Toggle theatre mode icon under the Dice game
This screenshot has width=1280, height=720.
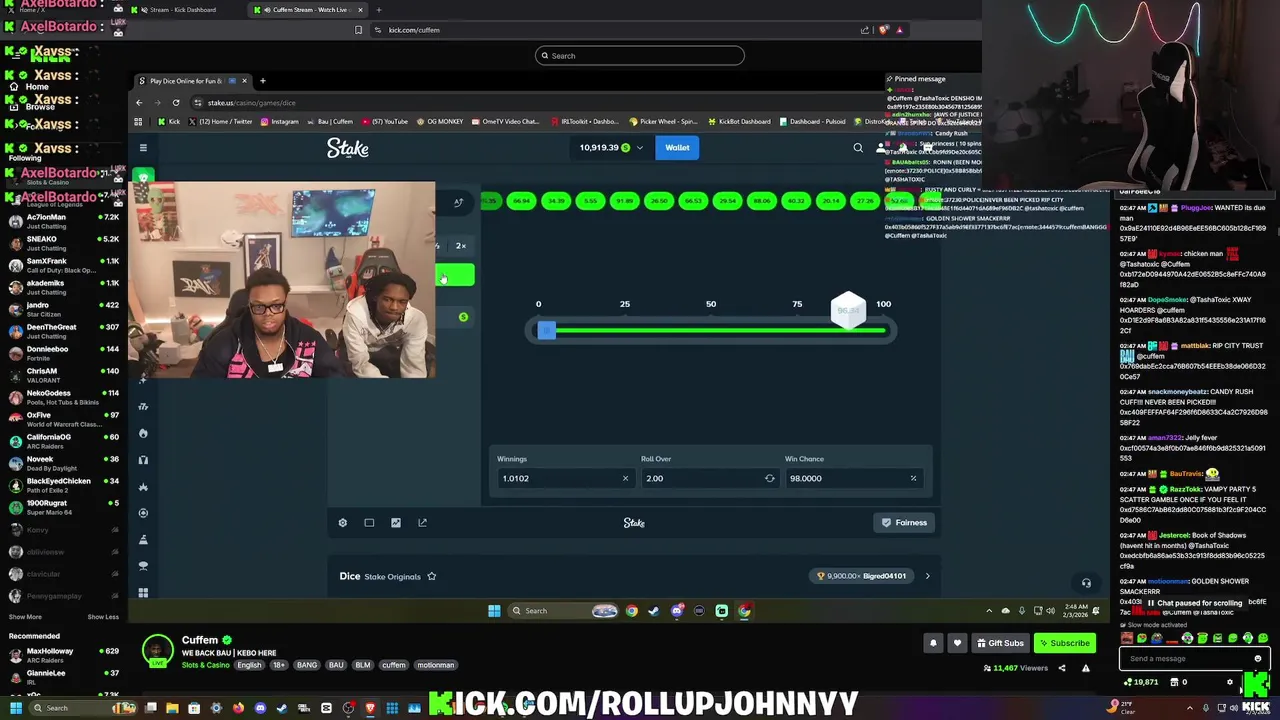coord(369,522)
